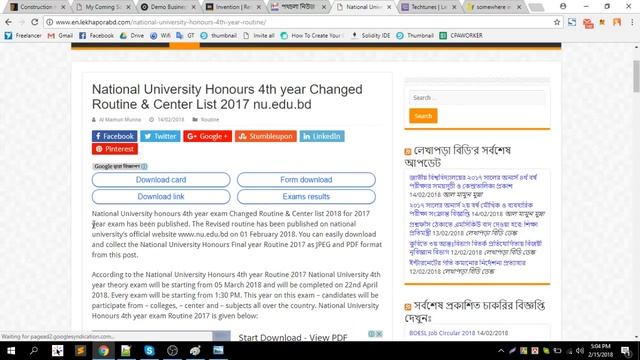
Task: Switch to the Construction tab
Action: pyautogui.click(x=36, y=7)
